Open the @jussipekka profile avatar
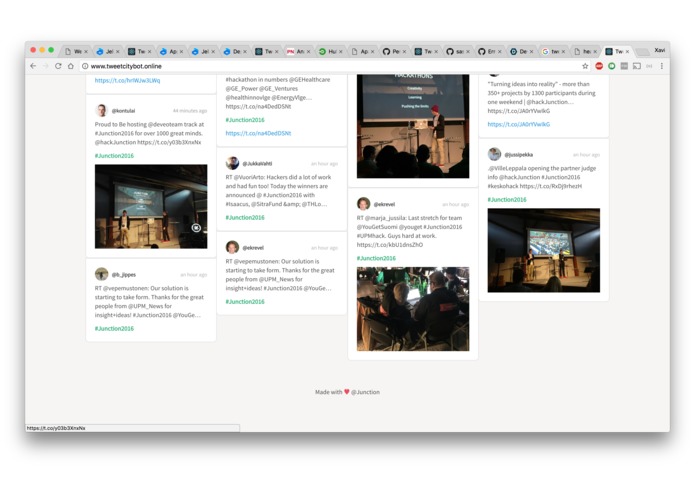 coord(494,154)
